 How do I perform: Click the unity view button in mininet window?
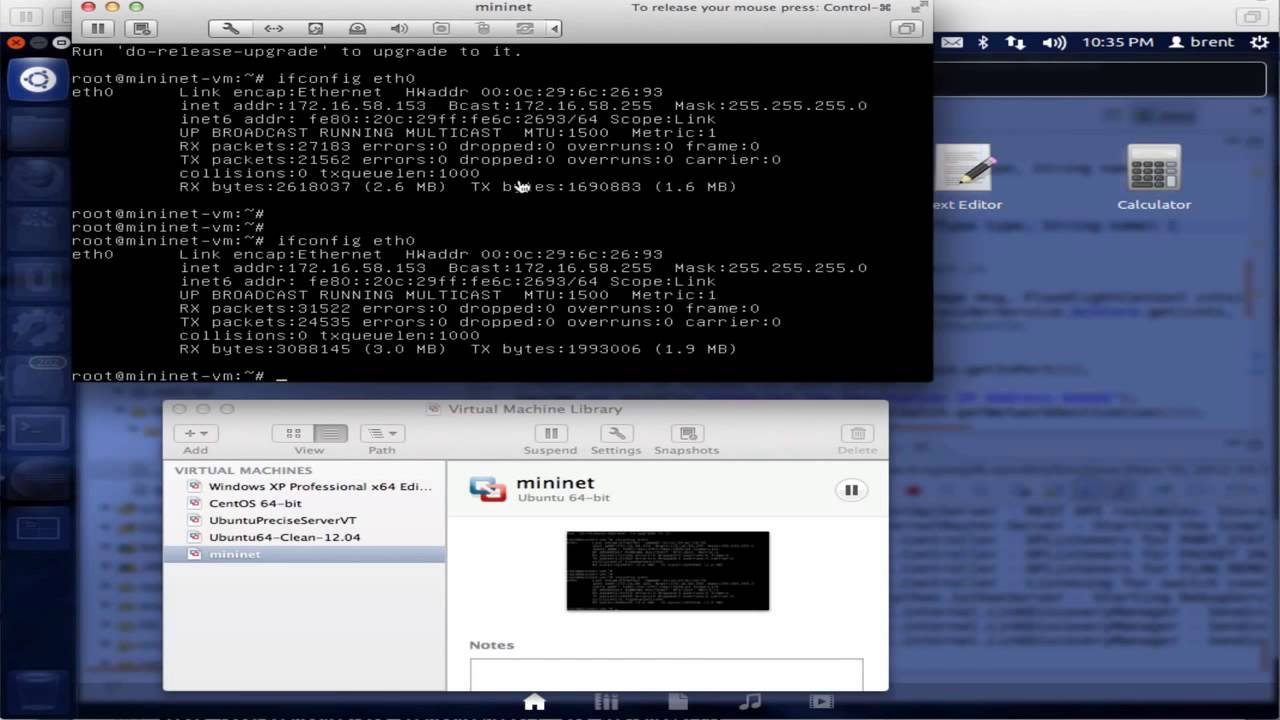pyautogui.click(x=906, y=29)
